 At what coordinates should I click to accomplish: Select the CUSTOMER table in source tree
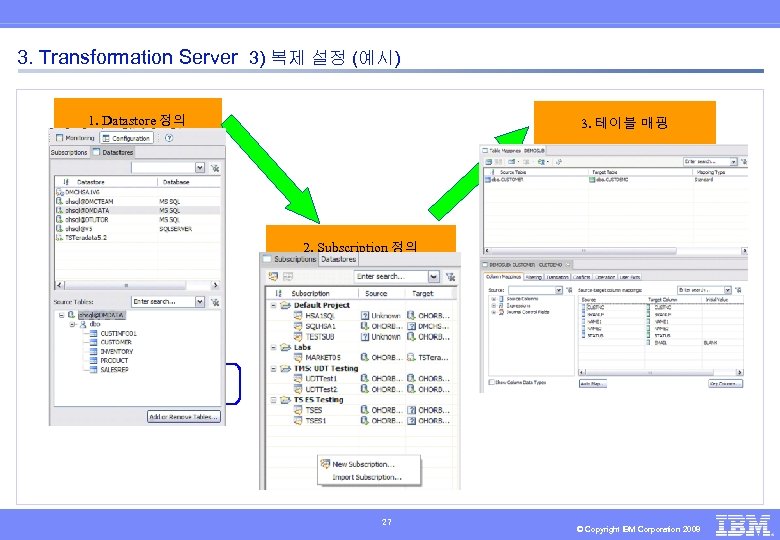[x=110, y=342]
